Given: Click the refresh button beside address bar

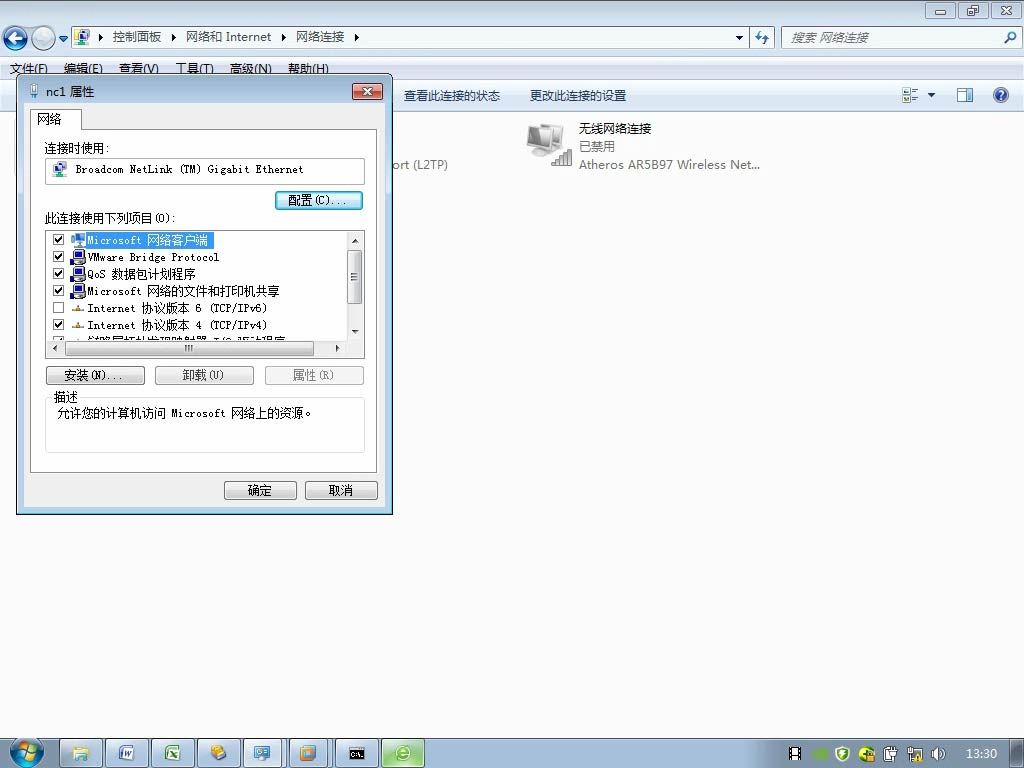Looking at the screenshot, I should (x=762, y=37).
